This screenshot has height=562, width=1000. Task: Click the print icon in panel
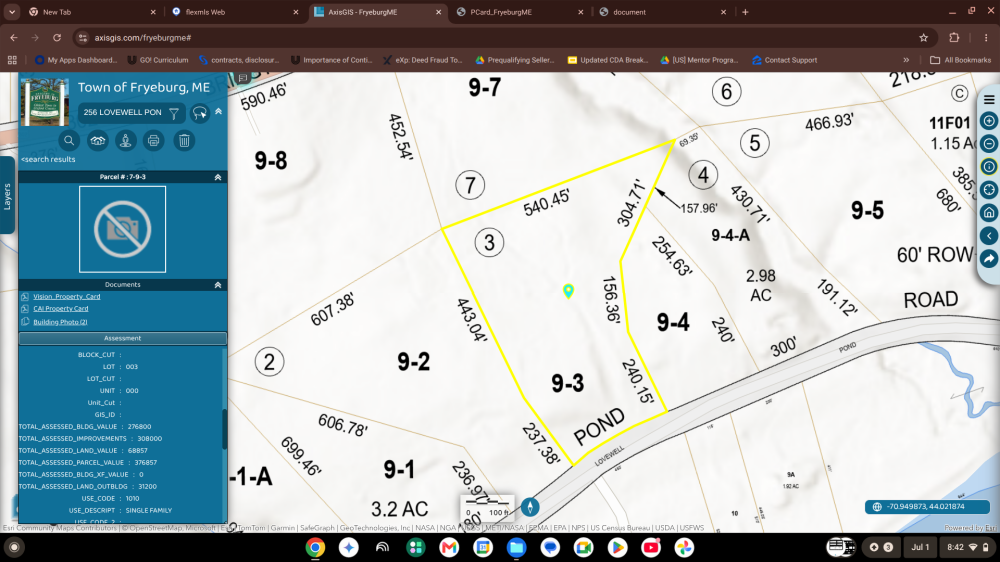point(154,140)
